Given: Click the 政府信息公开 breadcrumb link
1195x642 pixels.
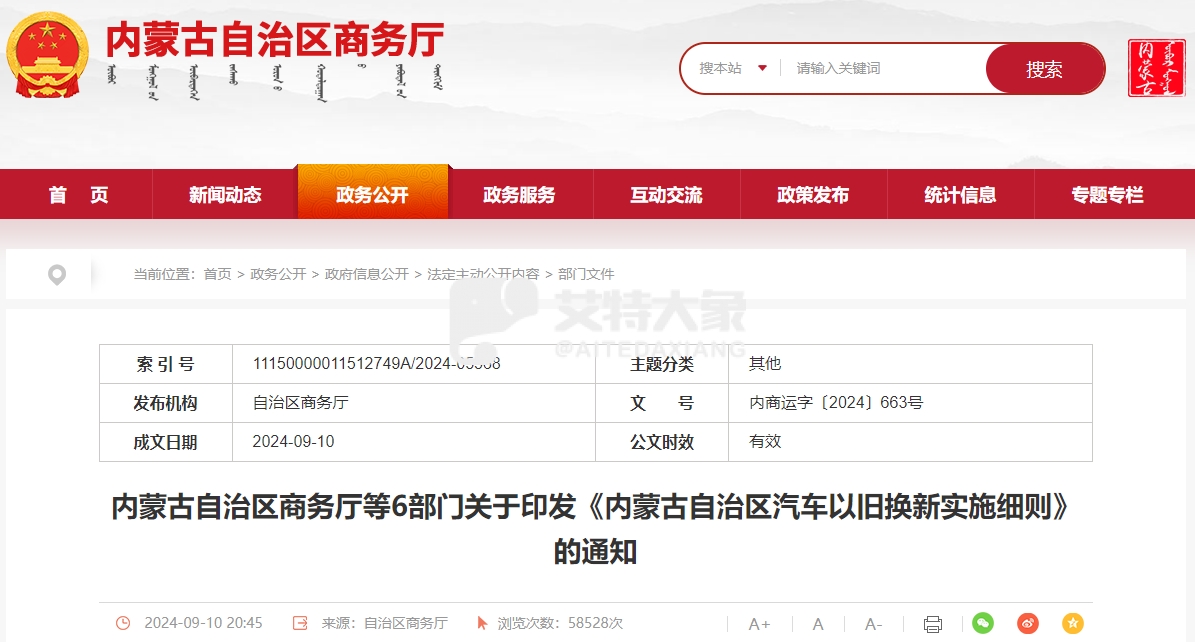Looking at the screenshot, I should [x=367, y=274].
